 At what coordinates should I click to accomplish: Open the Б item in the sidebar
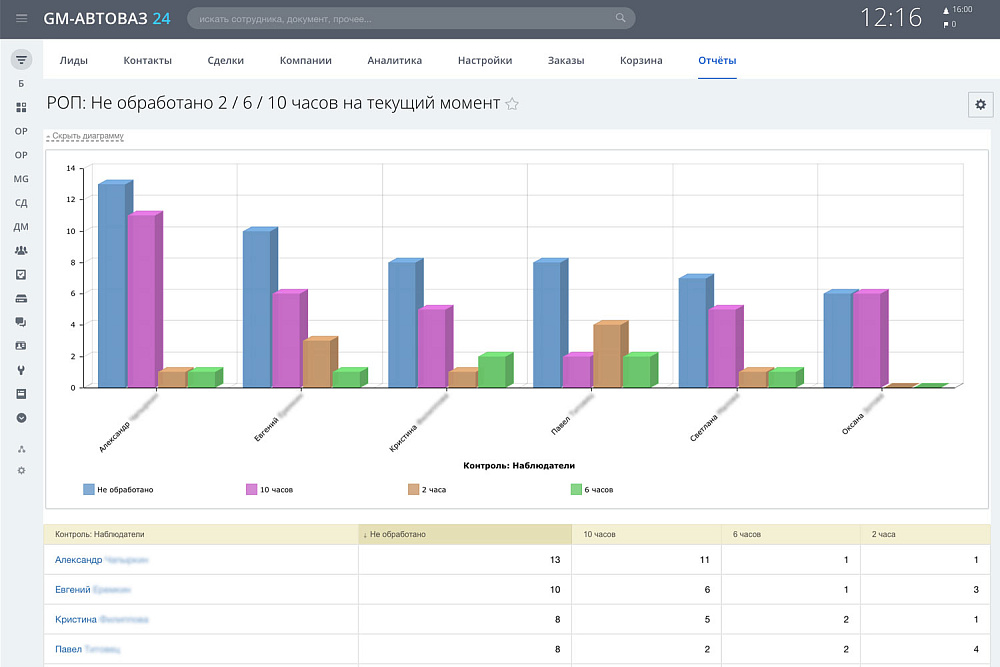(21, 84)
